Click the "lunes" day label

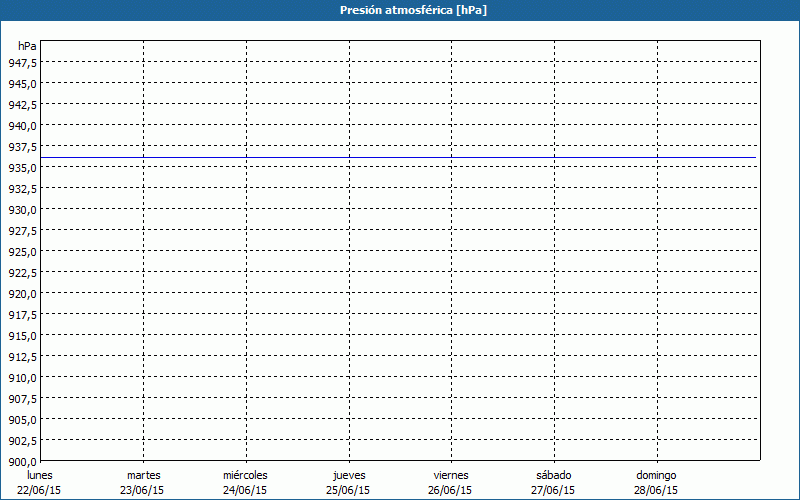tap(40, 475)
